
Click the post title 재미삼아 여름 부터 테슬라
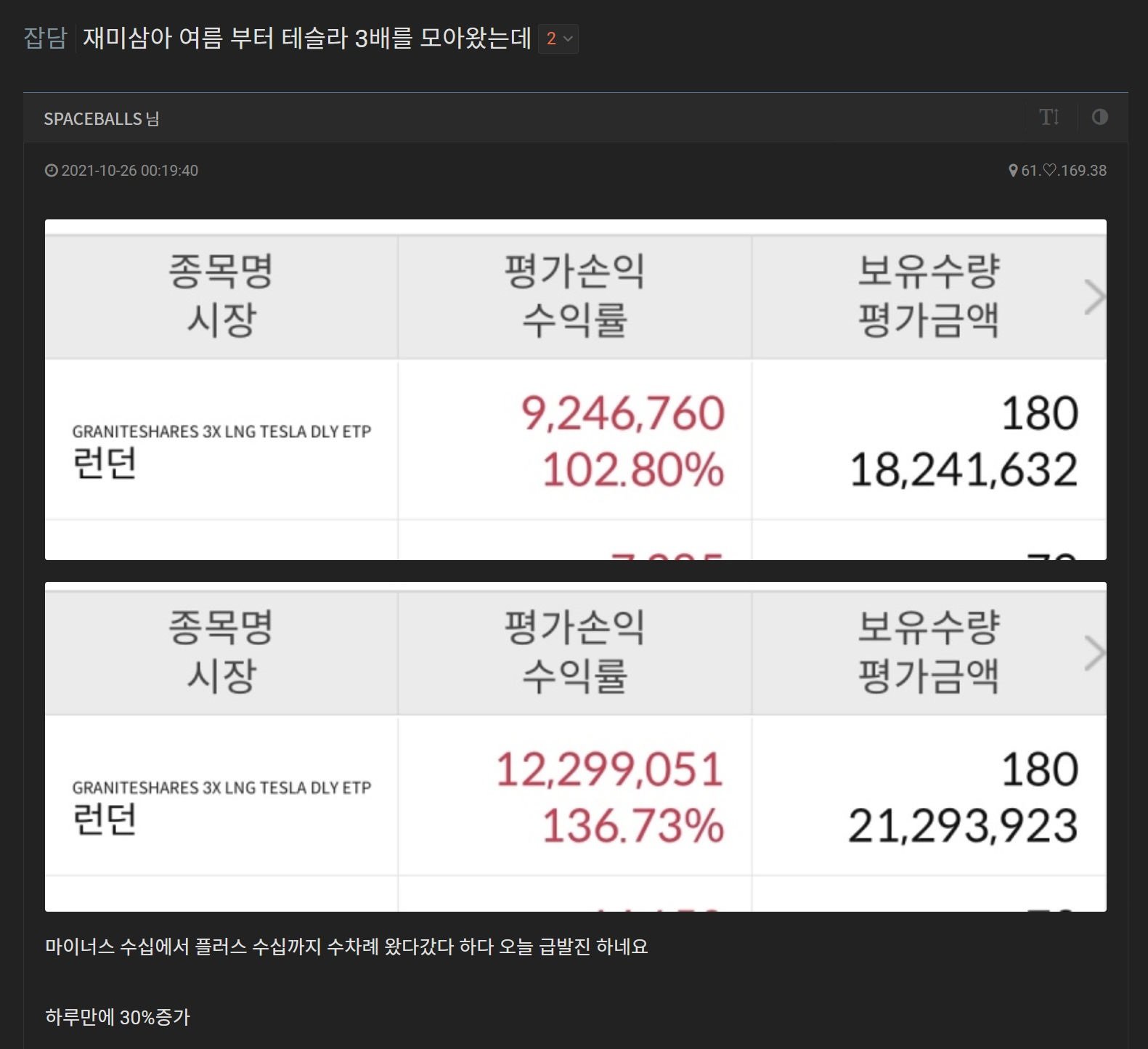pos(307,38)
